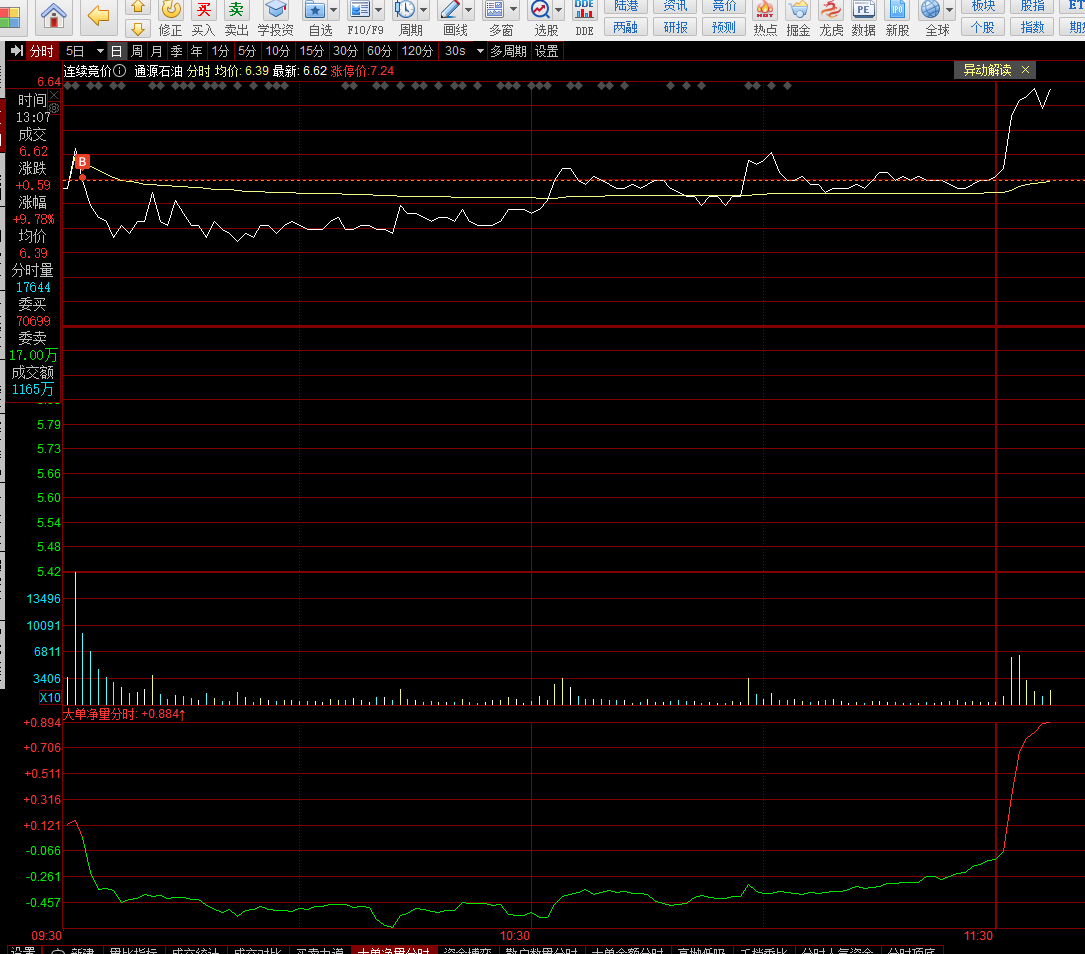The height and width of the screenshot is (954, 1085).
Task: Open the gear settings on the info panel
Action: tap(54, 109)
